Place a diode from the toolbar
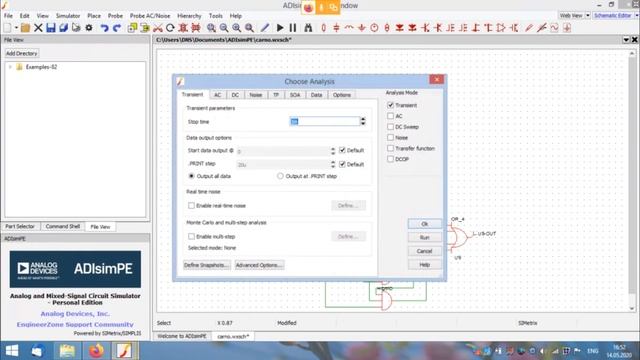 coord(400,28)
